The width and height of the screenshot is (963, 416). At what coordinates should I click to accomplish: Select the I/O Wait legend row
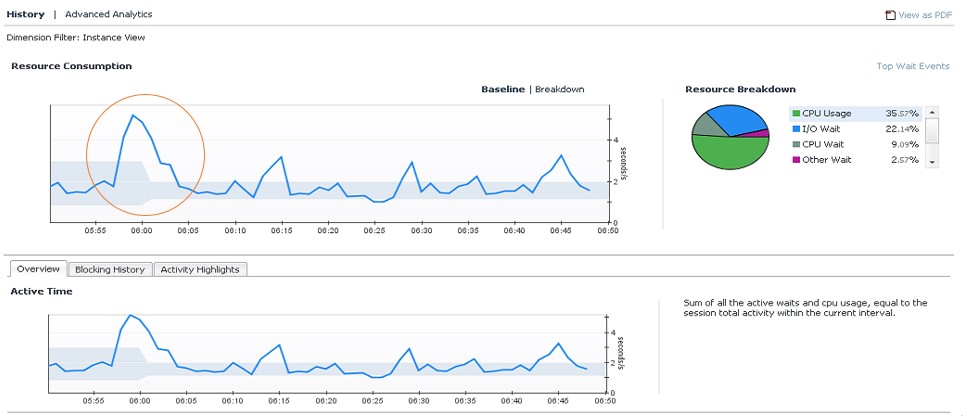[855, 129]
